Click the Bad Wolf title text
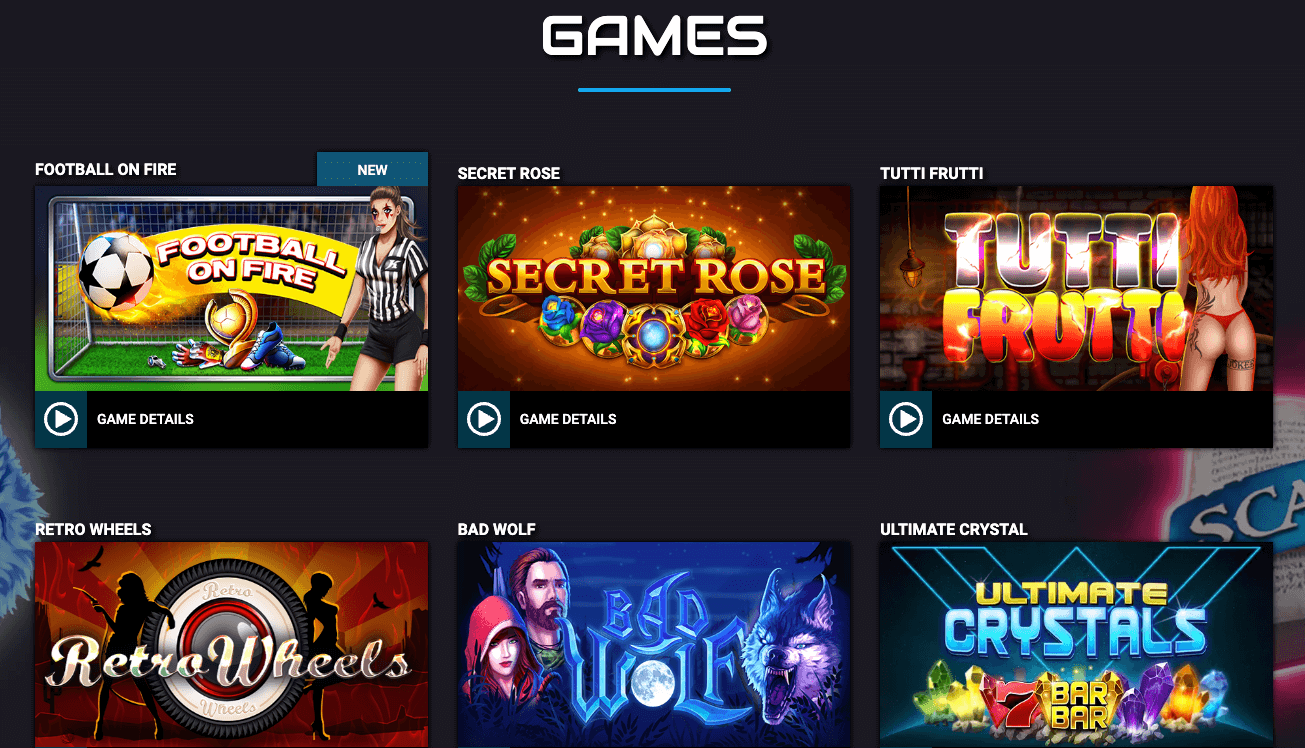Viewport: 1305px width, 748px height. click(496, 529)
